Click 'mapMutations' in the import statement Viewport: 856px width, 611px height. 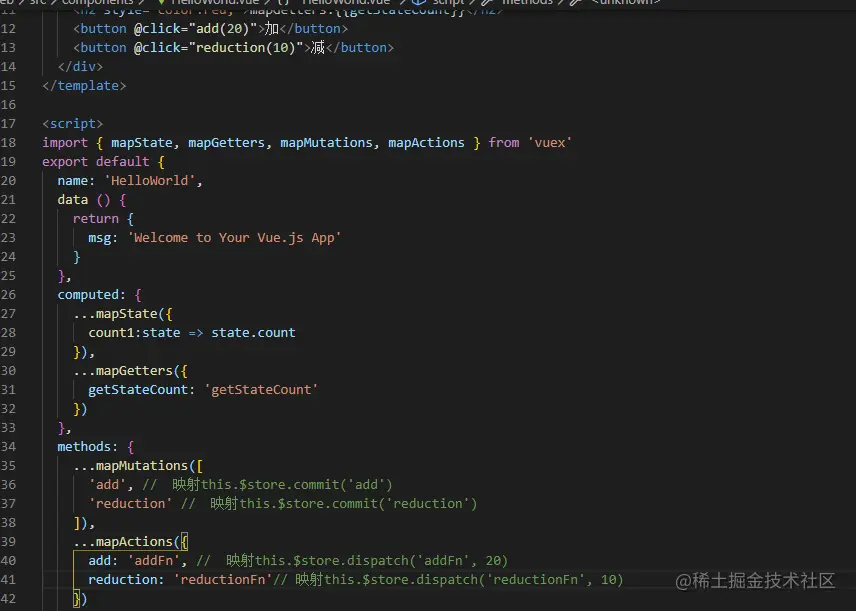[326, 143]
